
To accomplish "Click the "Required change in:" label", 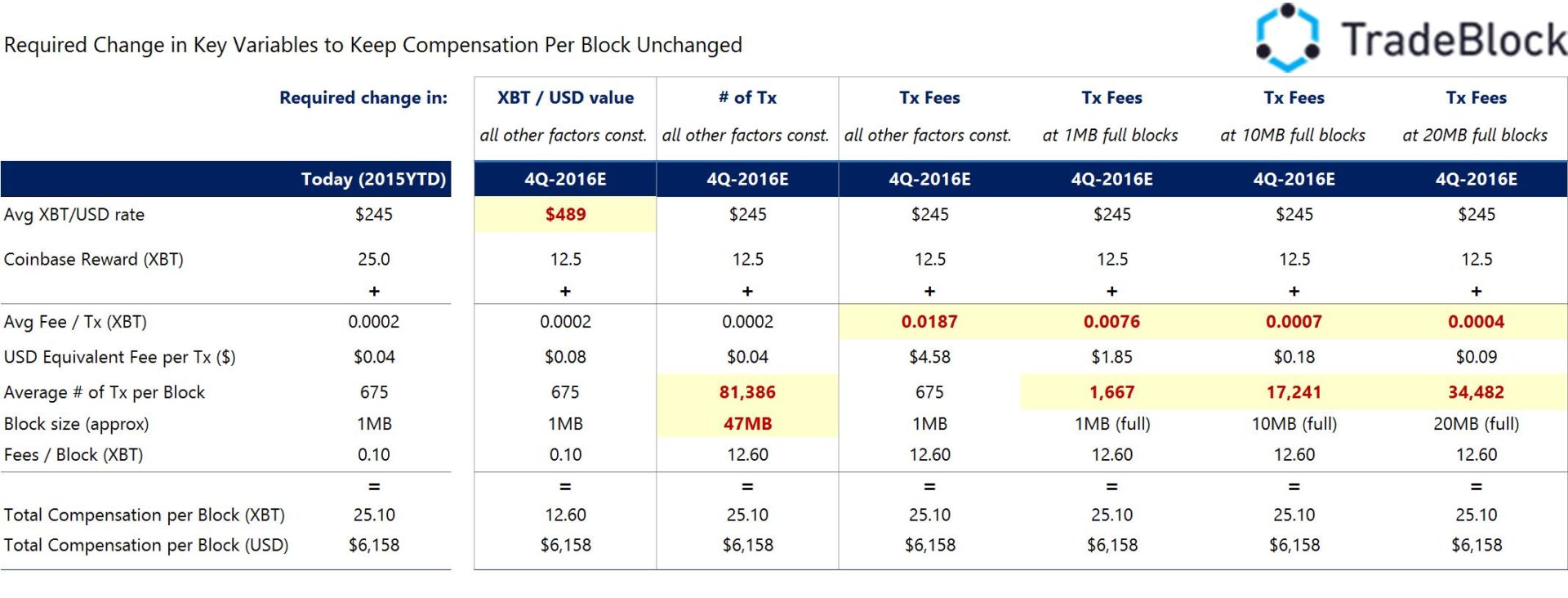I will [x=363, y=98].
